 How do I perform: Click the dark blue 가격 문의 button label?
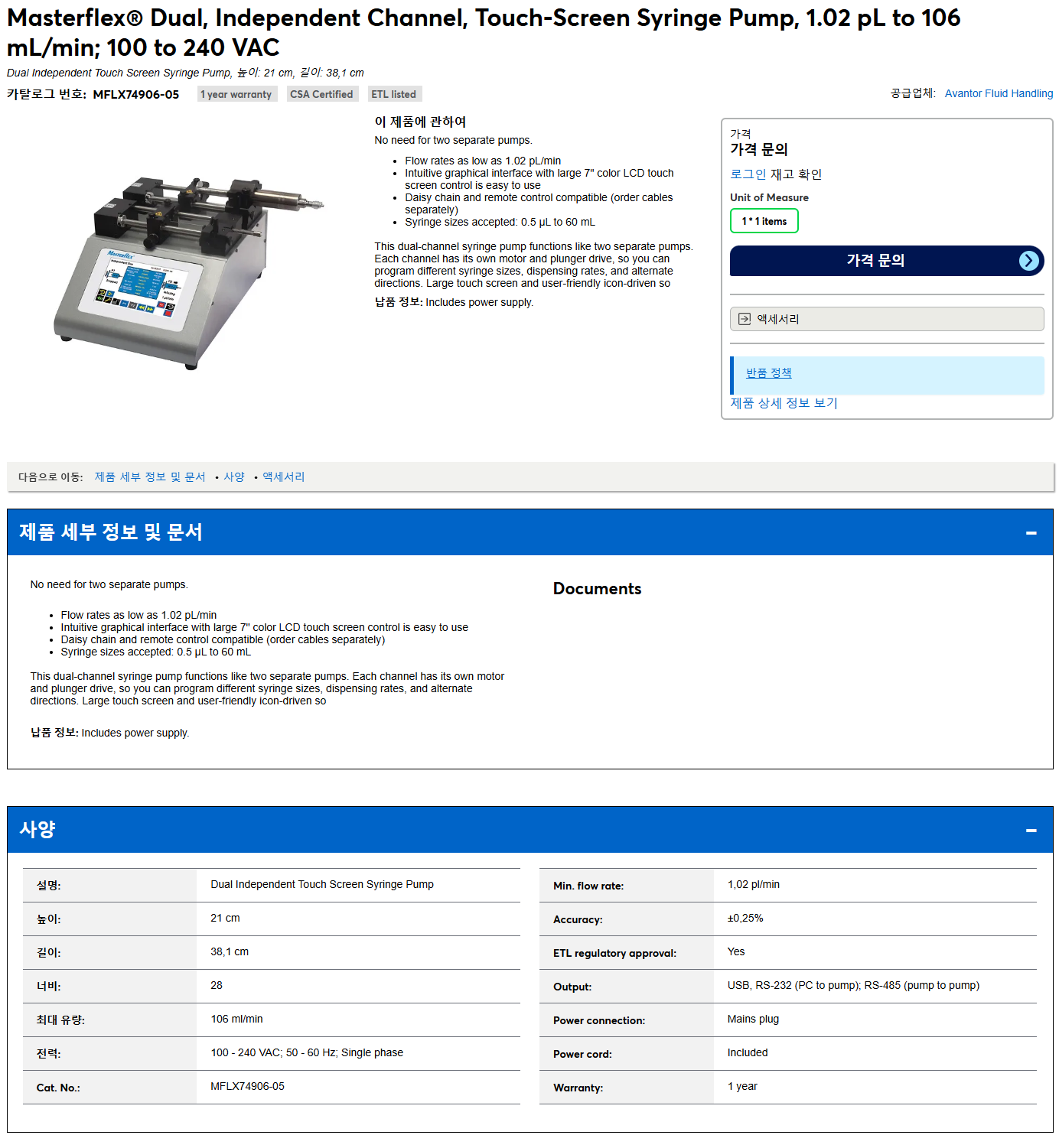(875, 261)
